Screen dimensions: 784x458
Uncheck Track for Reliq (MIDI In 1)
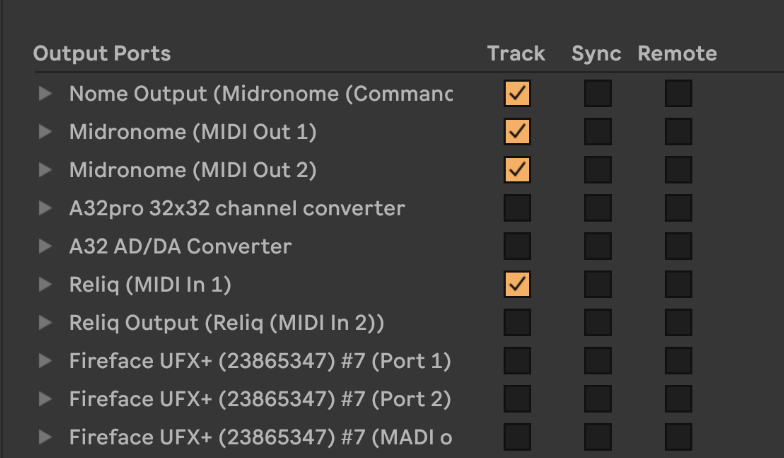click(x=517, y=285)
